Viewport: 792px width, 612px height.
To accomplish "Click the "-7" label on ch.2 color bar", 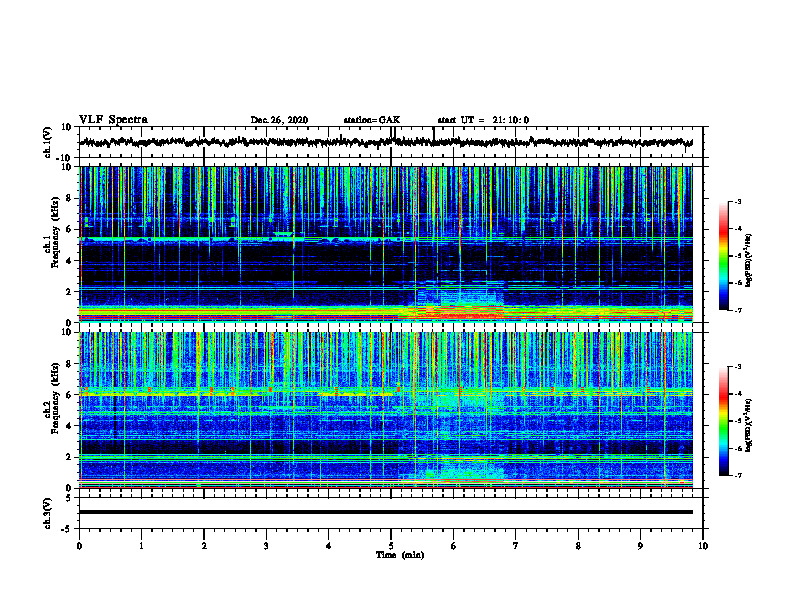I will [x=737, y=475].
